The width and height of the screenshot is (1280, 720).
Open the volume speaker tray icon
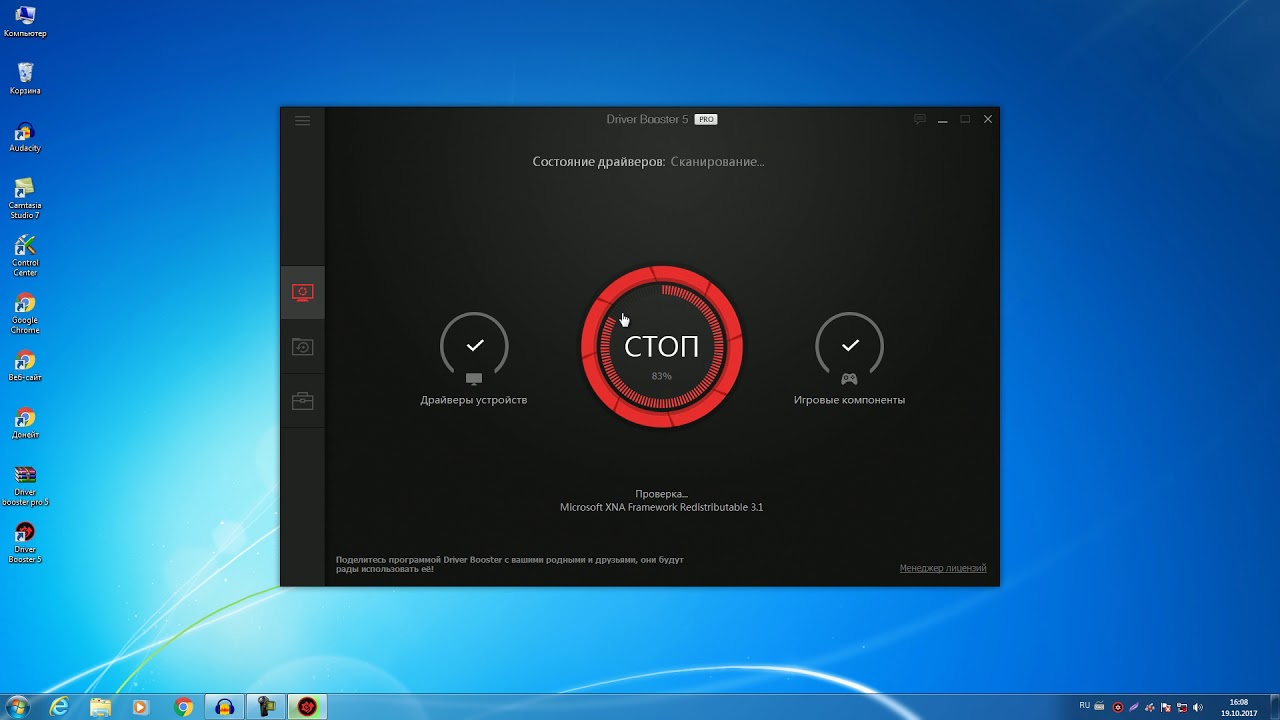(1198, 707)
